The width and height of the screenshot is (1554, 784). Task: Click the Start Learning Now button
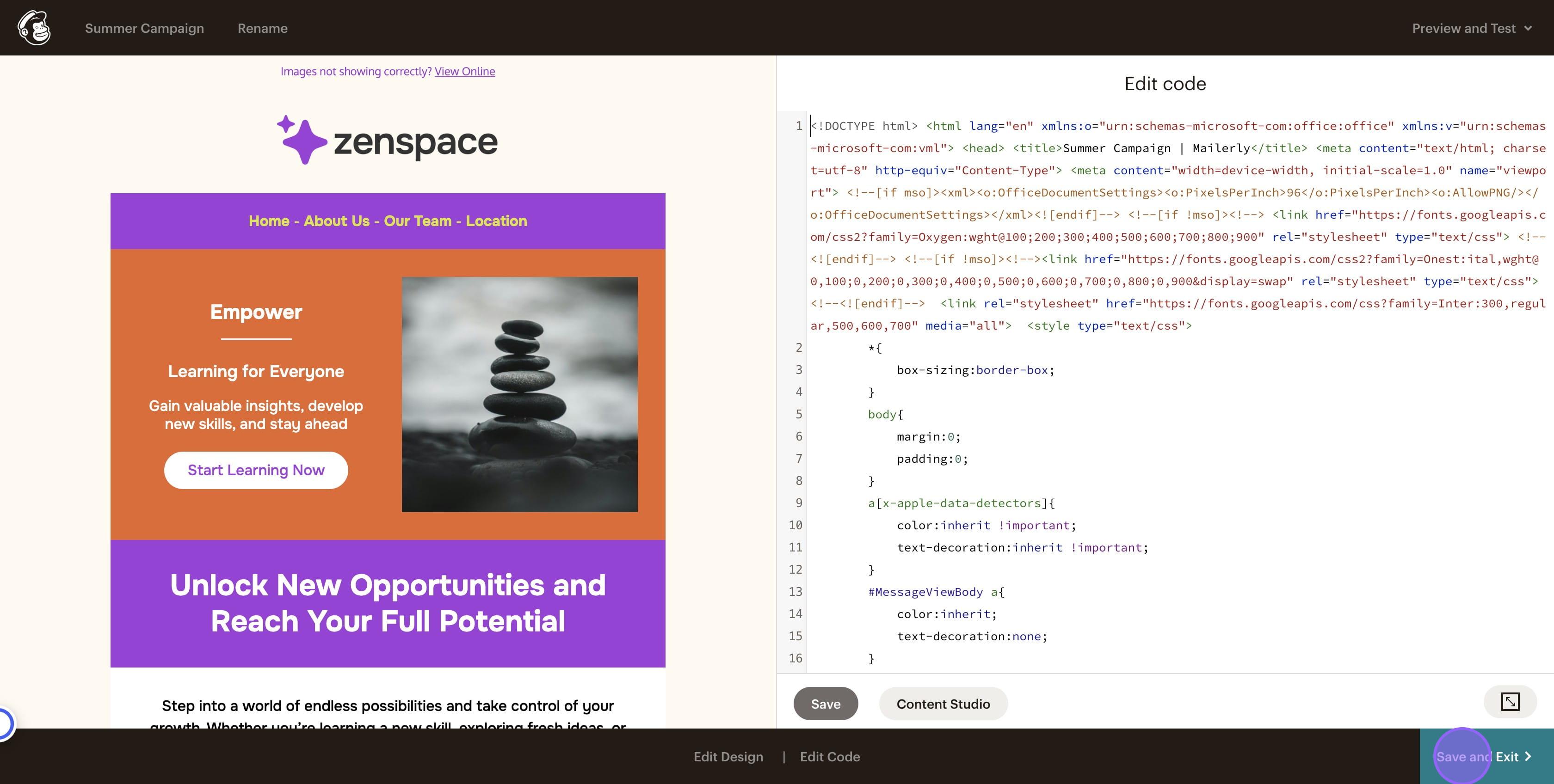point(256,470)
